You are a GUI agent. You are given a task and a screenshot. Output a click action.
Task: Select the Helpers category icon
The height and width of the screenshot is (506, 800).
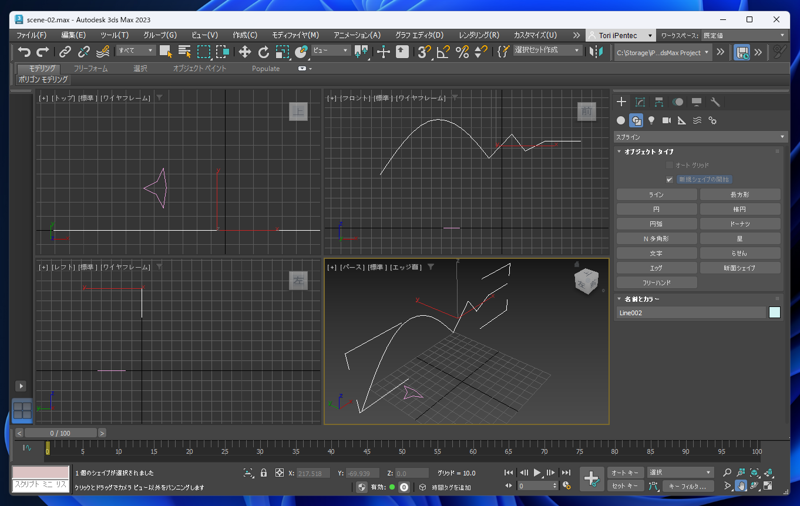682,120
